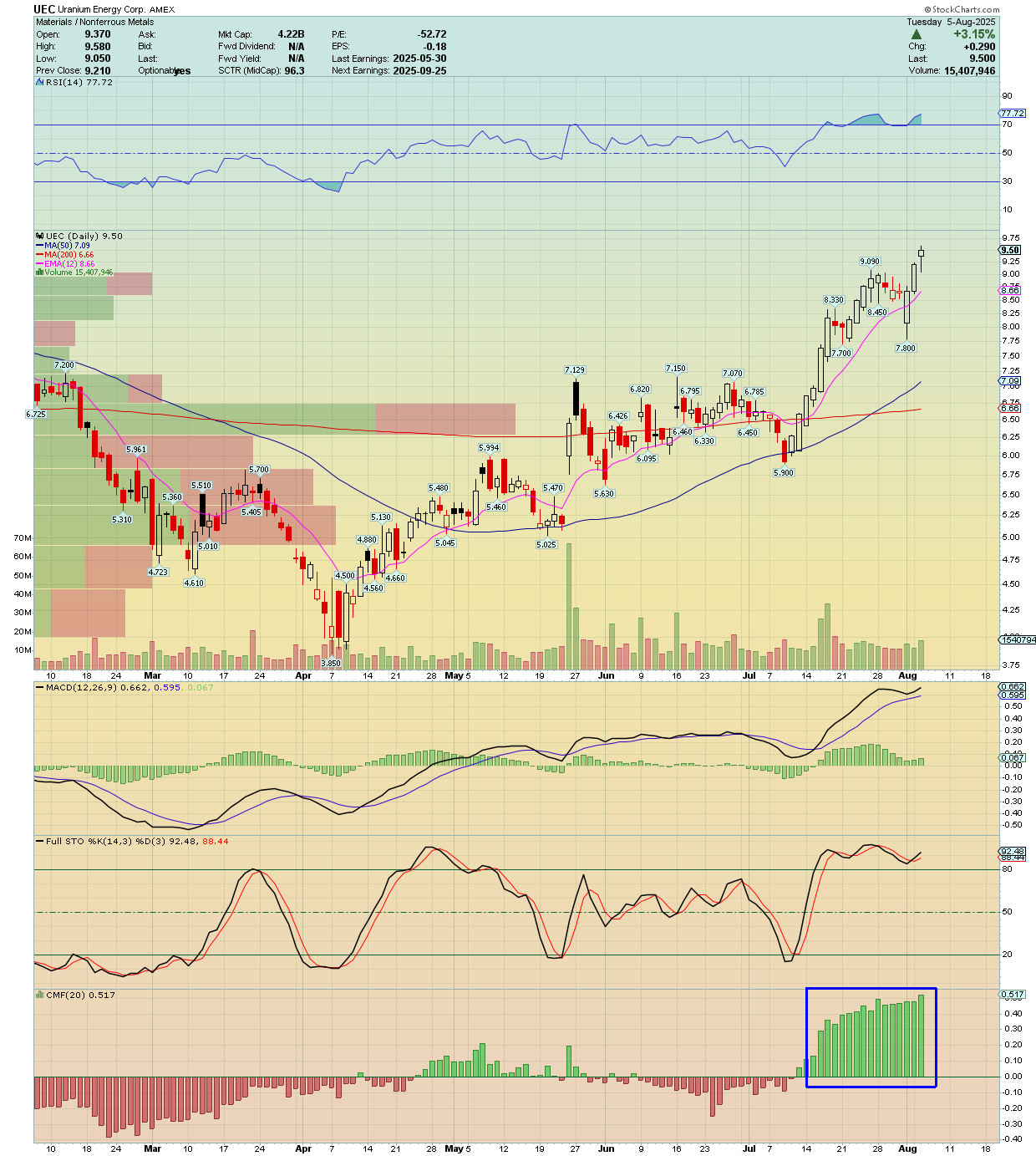Click the RSI(14) line-chart legend icon
Viewport: 1036px width, 1156px height.
pos(39,82)
